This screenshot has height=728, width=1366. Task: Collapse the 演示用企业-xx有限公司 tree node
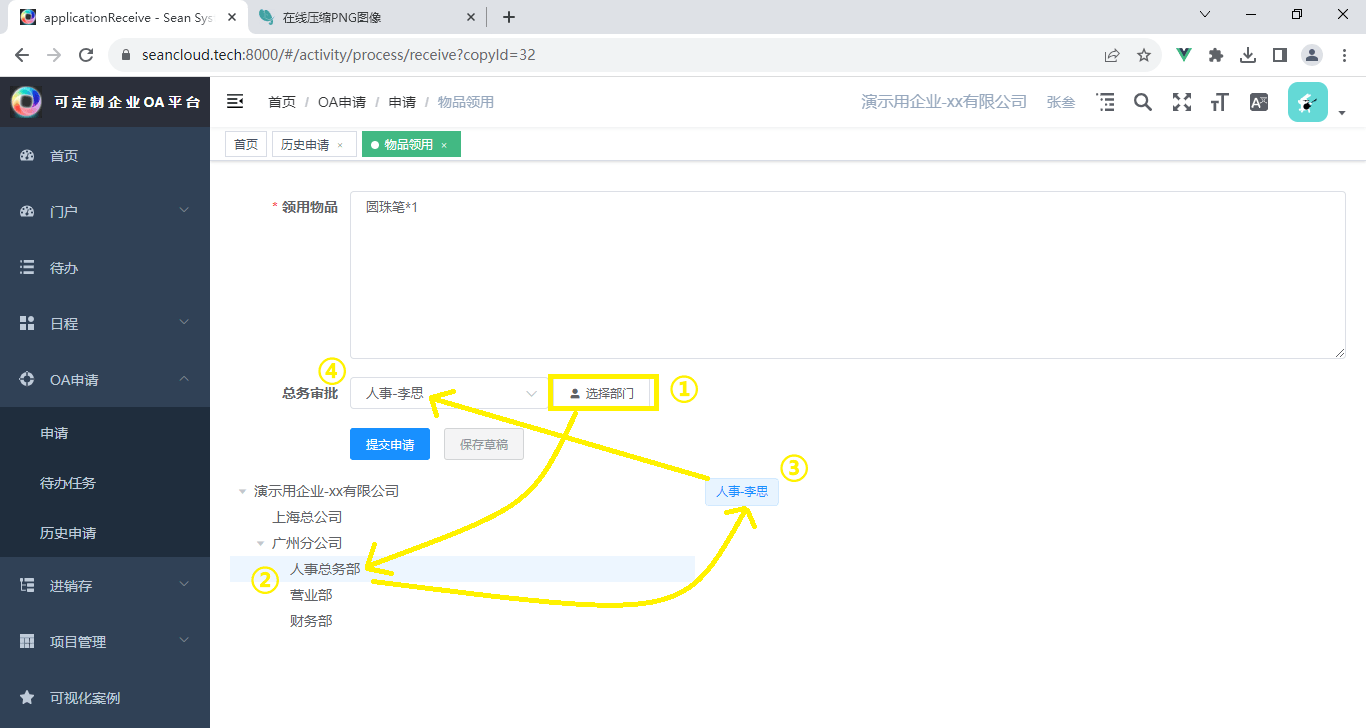[x=242, y=491]
